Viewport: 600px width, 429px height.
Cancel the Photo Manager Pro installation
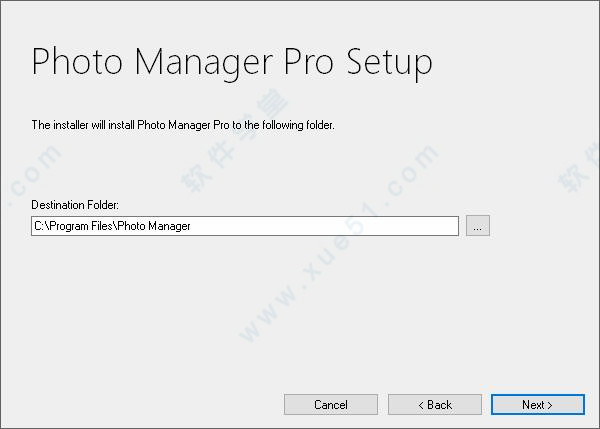pos(330,405)
